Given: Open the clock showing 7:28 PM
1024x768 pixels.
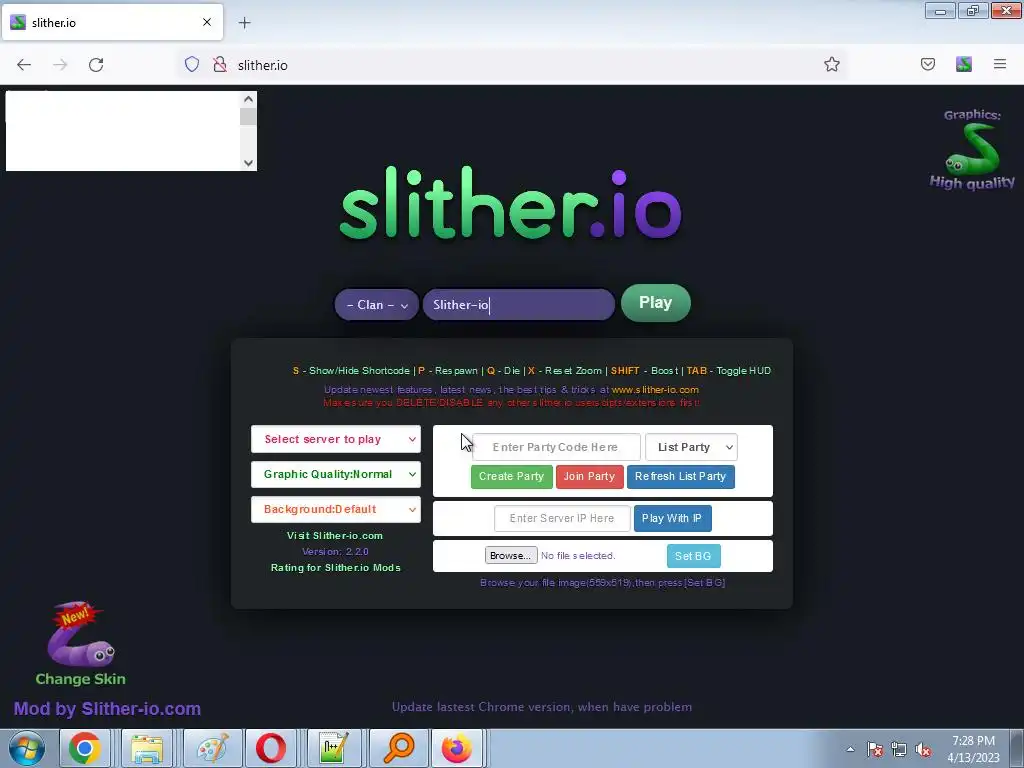Looking at the screenshot, I should click(973, 749).
